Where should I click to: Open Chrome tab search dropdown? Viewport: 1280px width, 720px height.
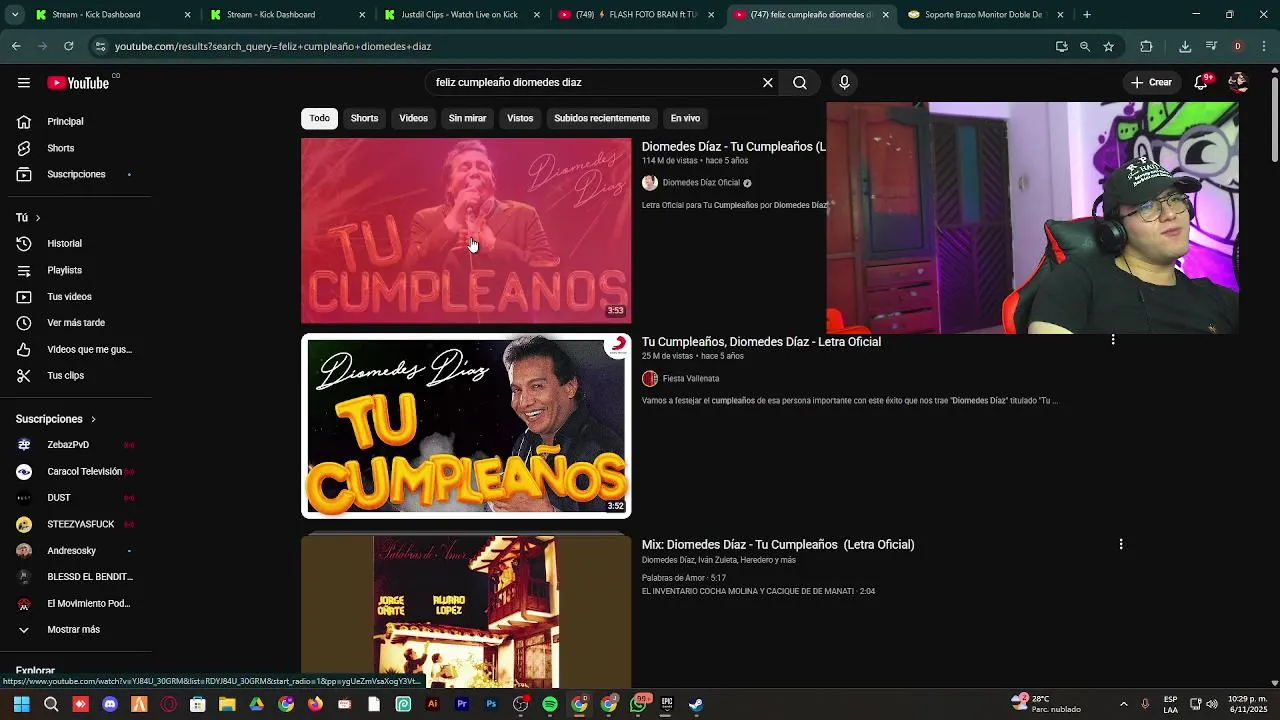(15, 15)
